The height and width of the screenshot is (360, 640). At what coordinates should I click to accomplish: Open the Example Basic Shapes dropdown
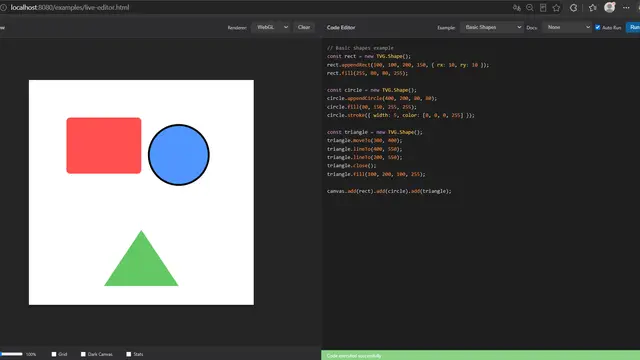[x=492, y=27]
